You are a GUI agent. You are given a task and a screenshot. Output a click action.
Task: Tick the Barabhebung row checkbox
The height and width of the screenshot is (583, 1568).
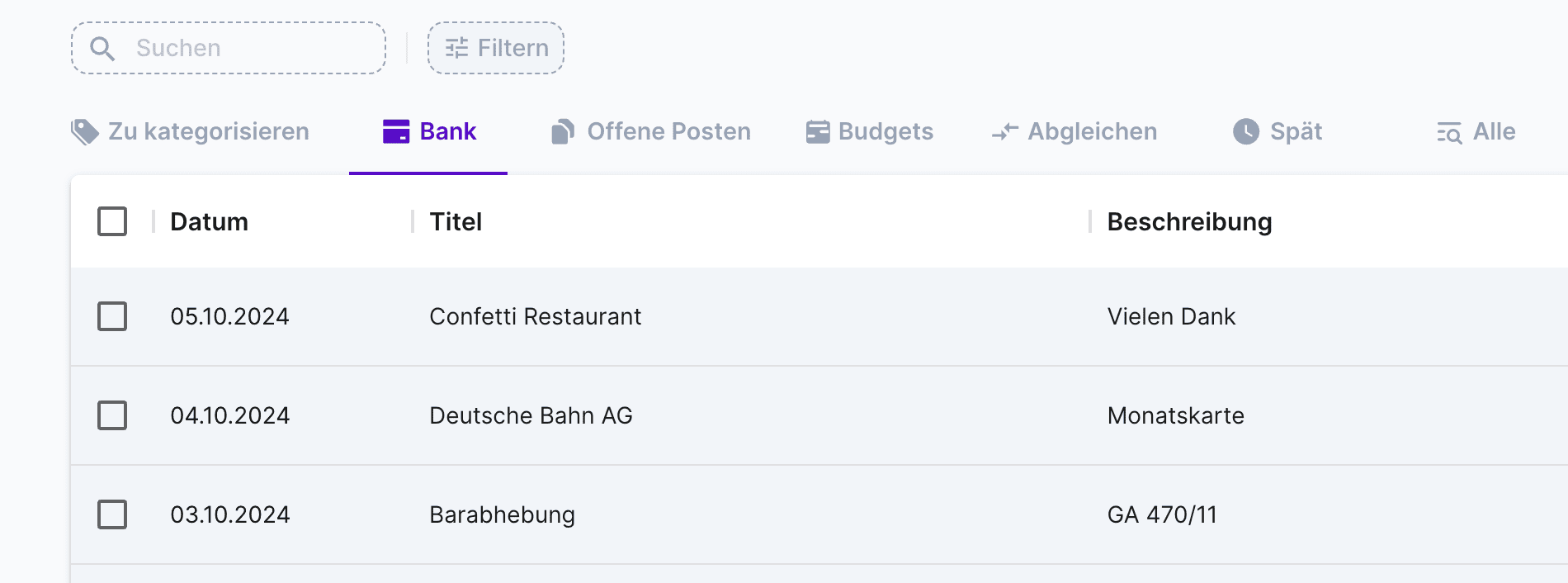pyautogui.click(x=112, y=514)
